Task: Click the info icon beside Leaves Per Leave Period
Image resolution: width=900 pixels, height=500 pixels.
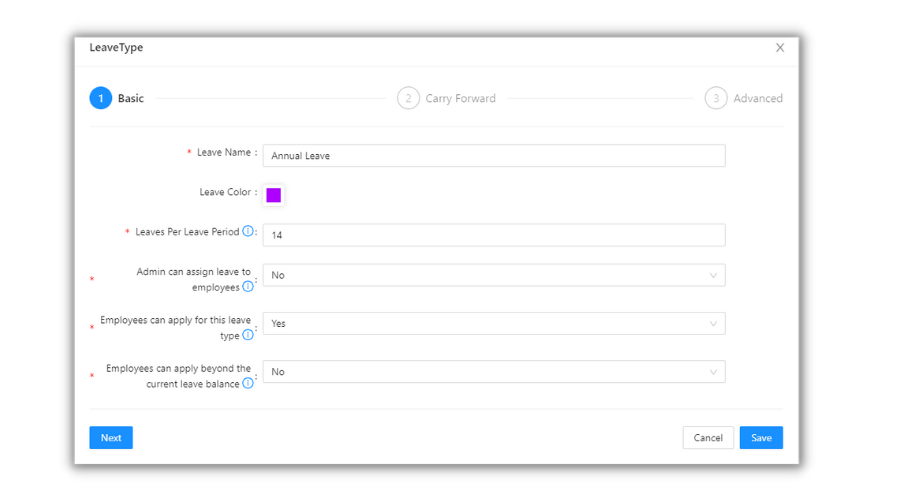Action: pyautogui.click(x=248, y=232)
